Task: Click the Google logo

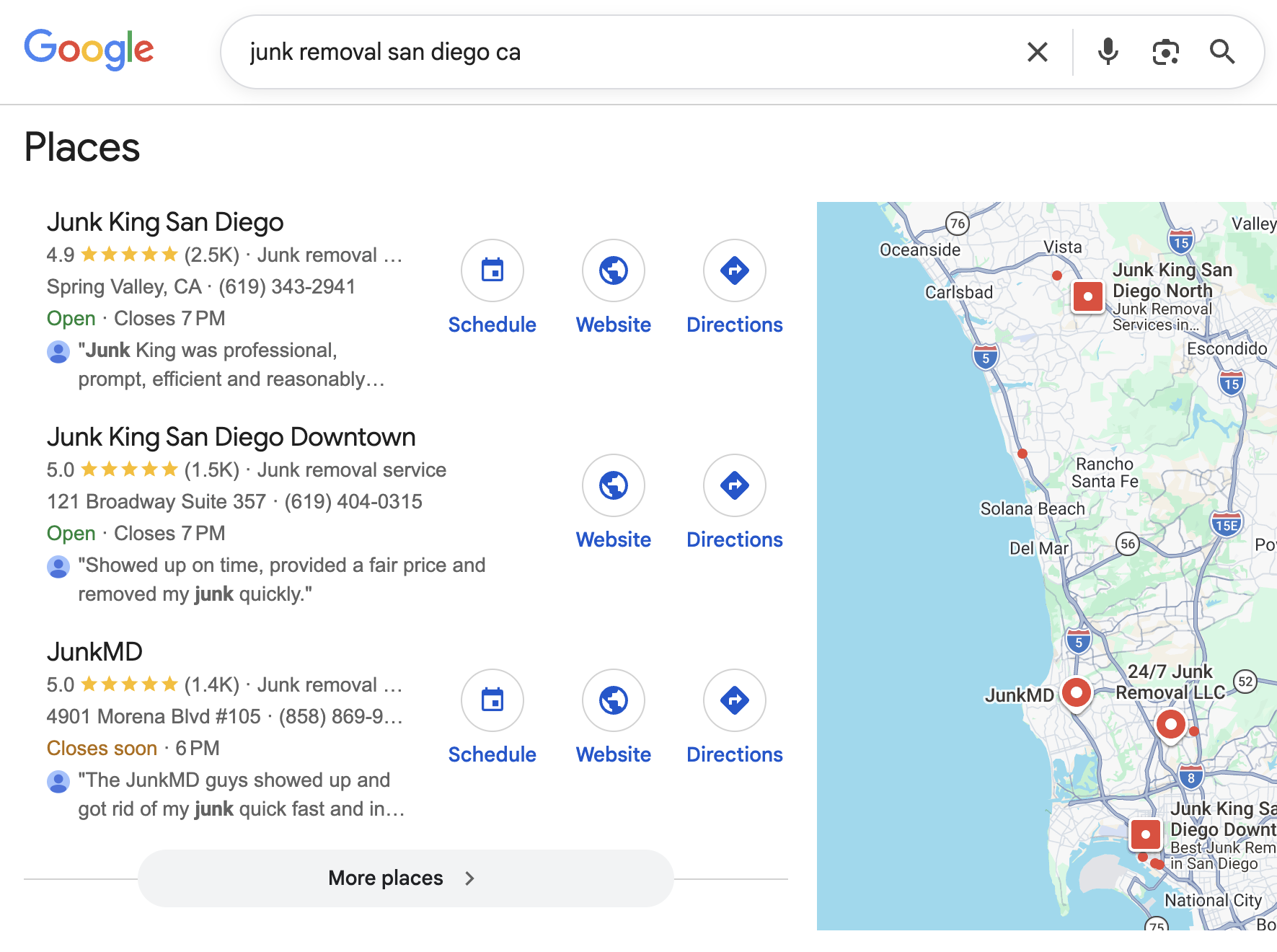Action: [89, 49]
